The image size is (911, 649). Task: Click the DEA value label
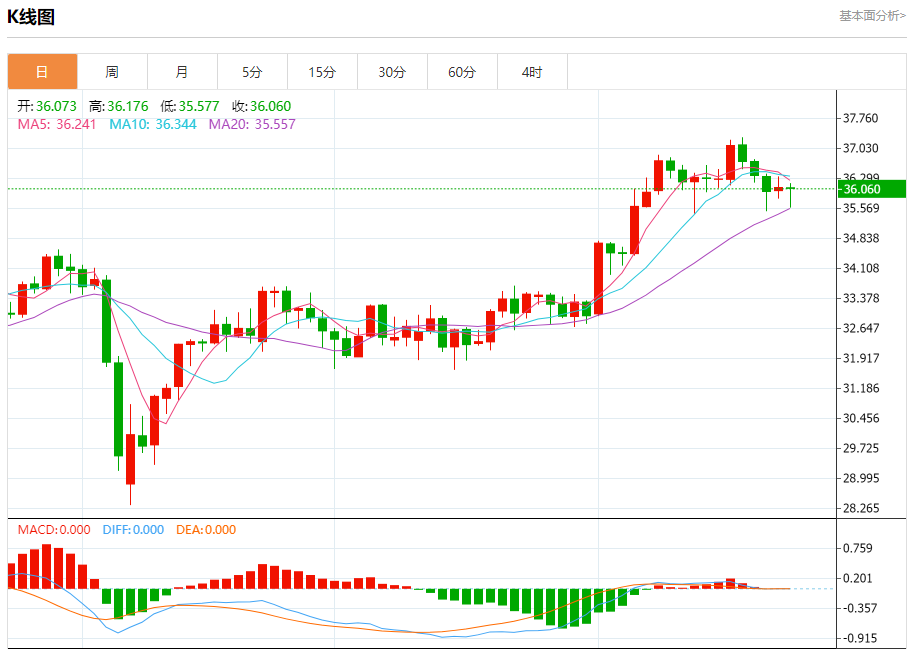click(206, 530)
